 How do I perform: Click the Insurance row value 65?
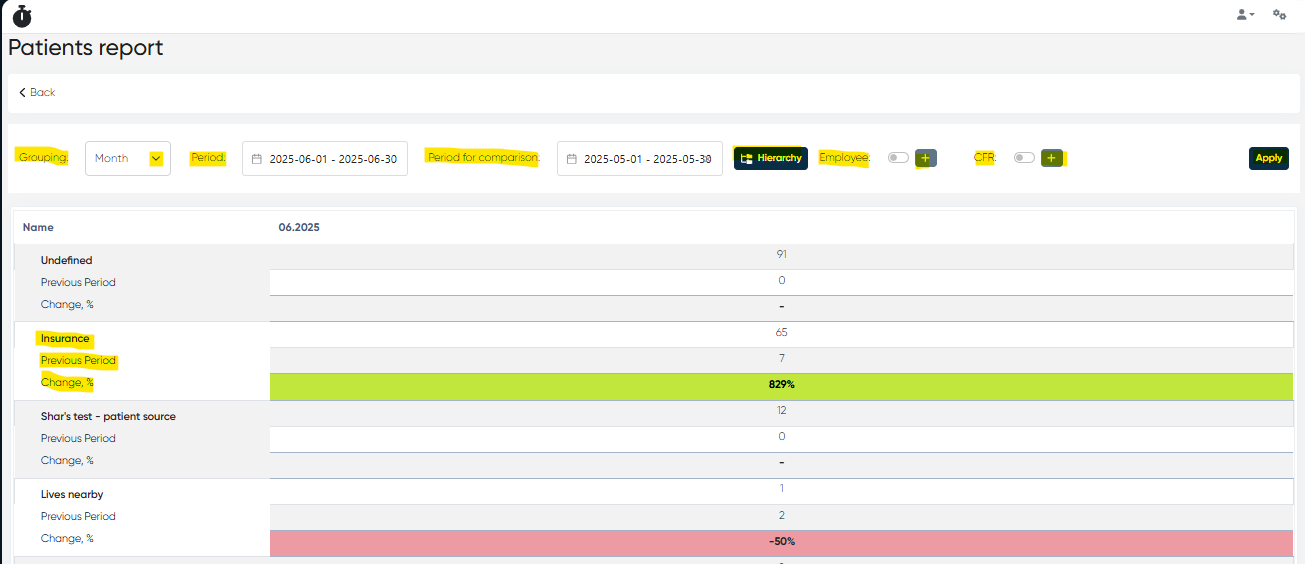(781, 332)
